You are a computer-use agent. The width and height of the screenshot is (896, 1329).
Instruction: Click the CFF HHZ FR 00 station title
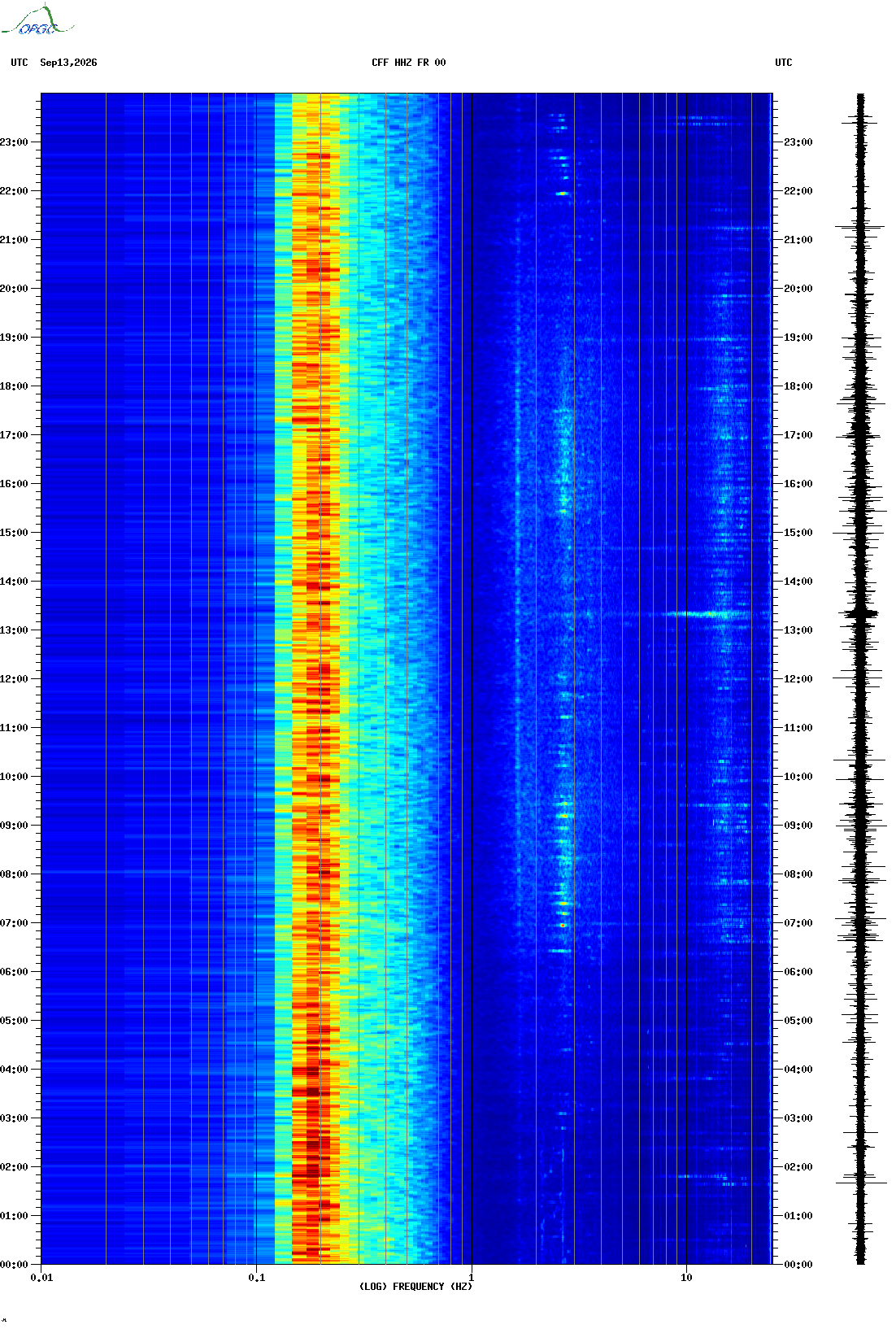408,63
